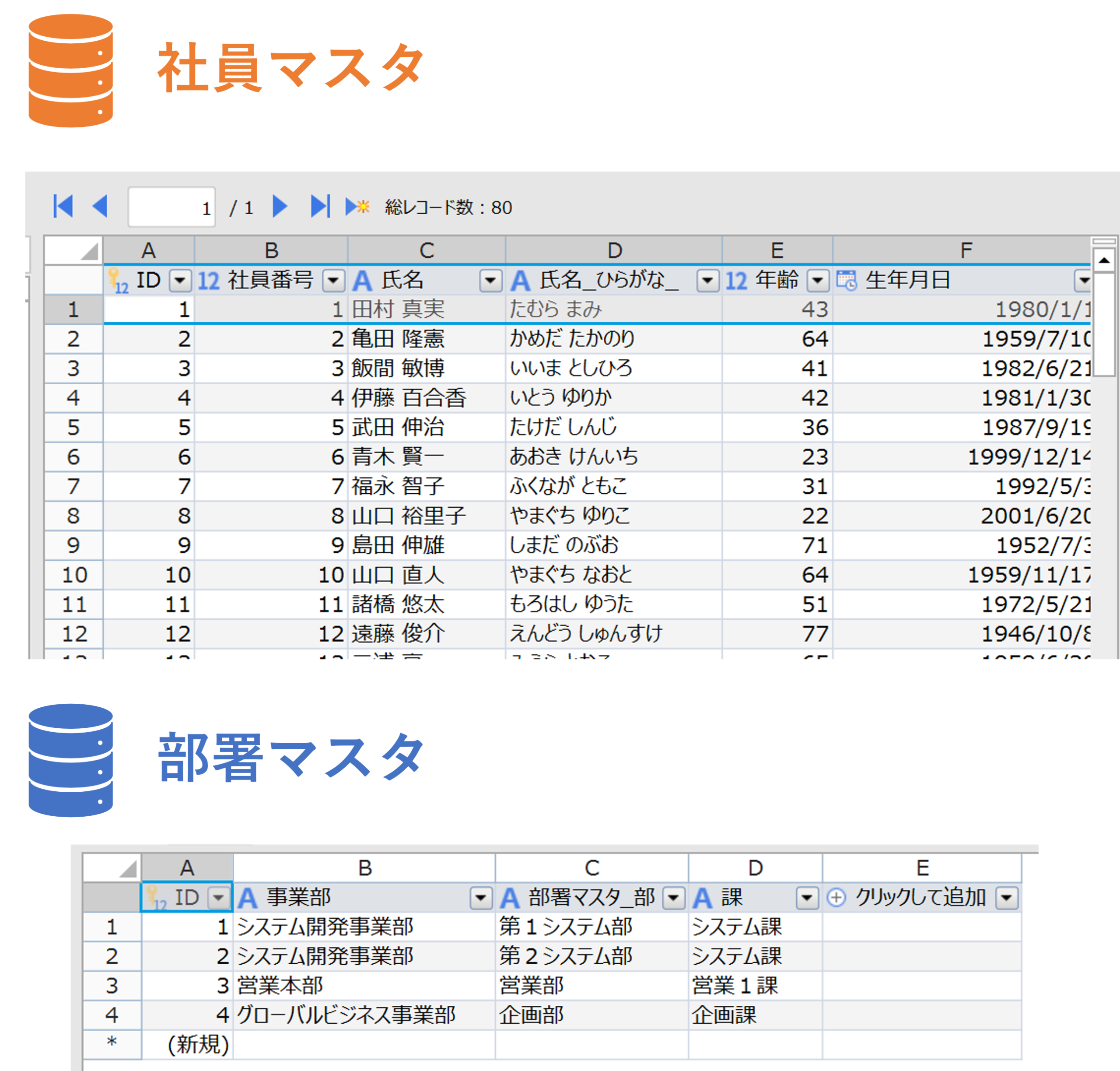
Task: Click (新規) new row cell
Action: 197,1044
